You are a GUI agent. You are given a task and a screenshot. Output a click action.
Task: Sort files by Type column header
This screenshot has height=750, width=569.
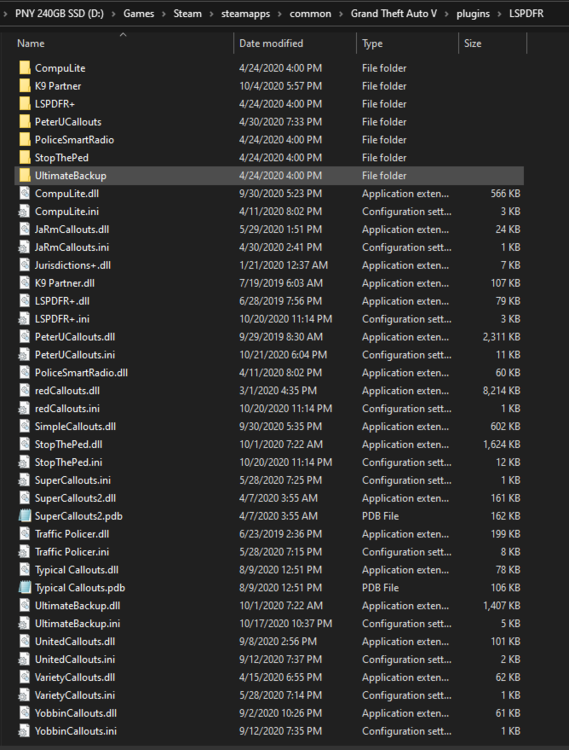coord(372,44)
